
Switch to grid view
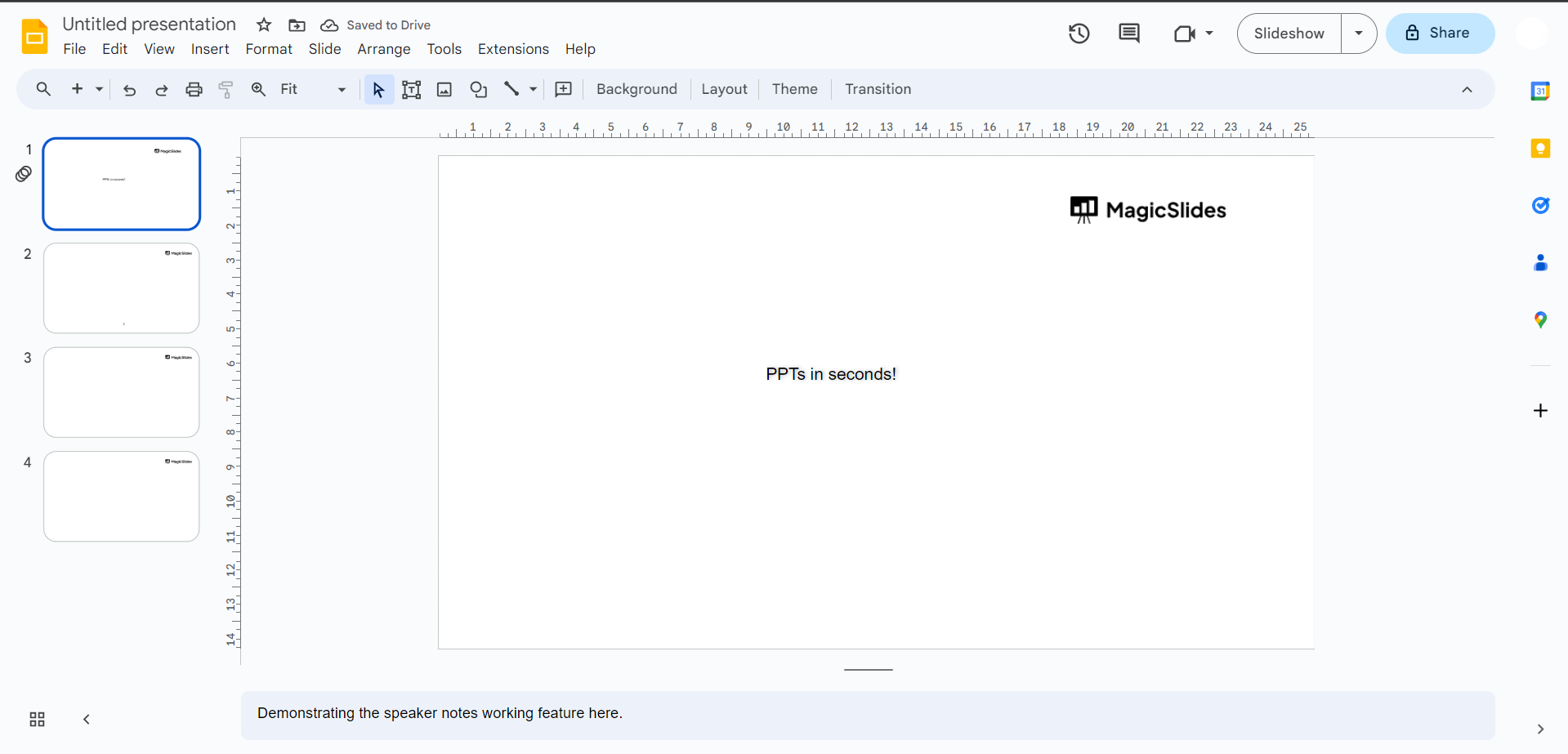pos(38,719)
